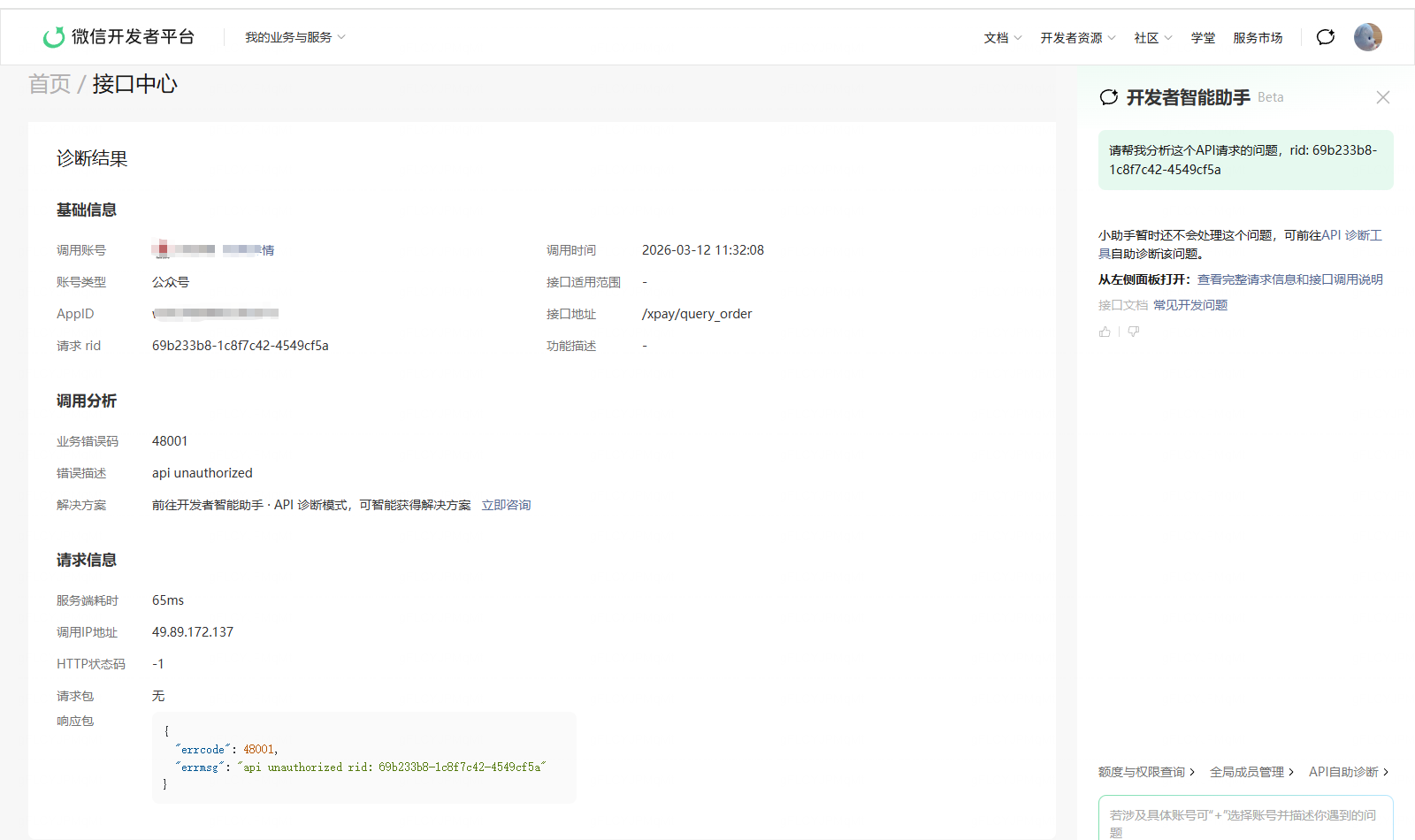Expand the 我的业务与服务 dropdown
Screen dimensions: 1415x840
[x=295, y=37]
